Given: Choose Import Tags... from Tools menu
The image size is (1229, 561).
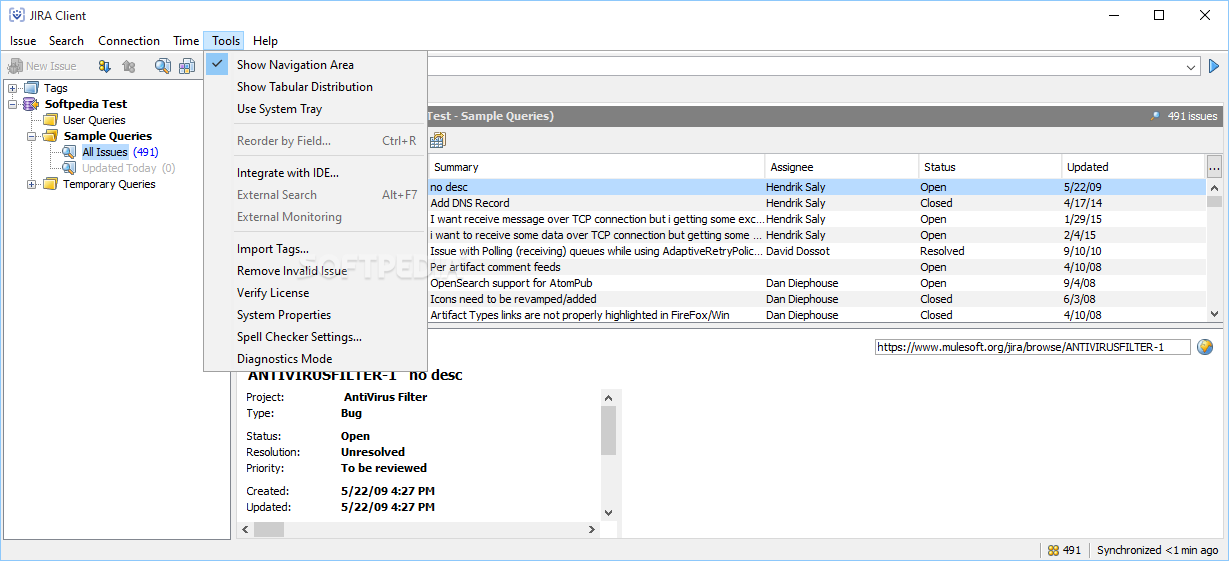Looking at the screenshot, I should tap(316, 249).
